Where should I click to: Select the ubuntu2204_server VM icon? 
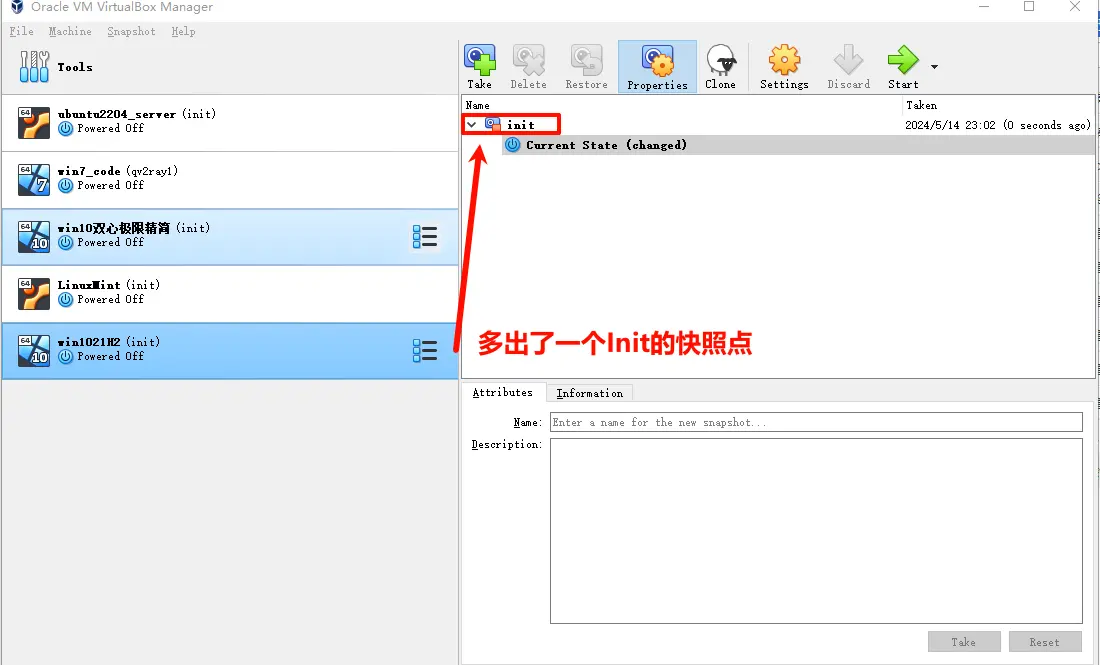point(34,123)
